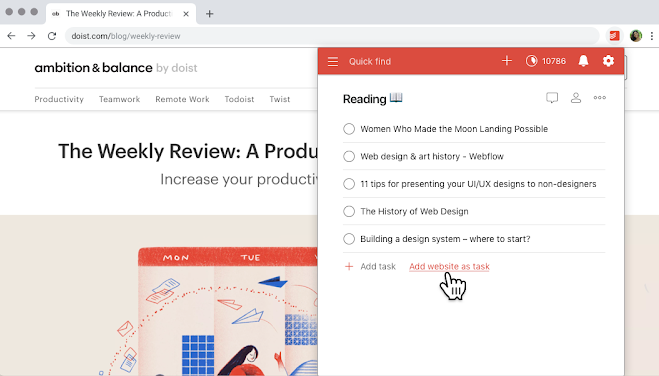Select task text Building a design system
Screen dimensions: 659x376
click(x=445, y=239)
